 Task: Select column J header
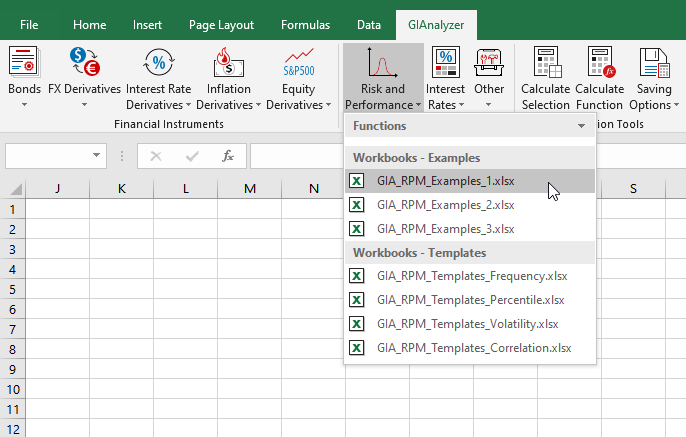pyautogui.click(x=57, y=189)
